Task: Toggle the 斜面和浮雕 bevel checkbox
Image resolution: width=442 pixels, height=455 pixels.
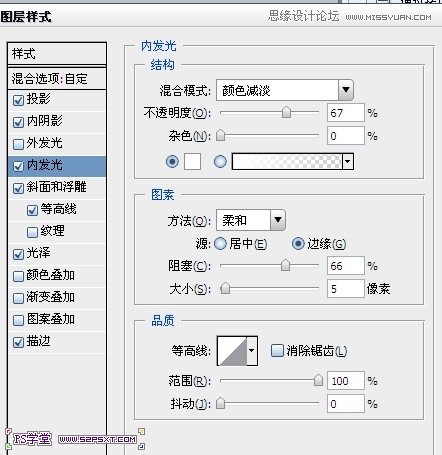Action: (18, 188)
